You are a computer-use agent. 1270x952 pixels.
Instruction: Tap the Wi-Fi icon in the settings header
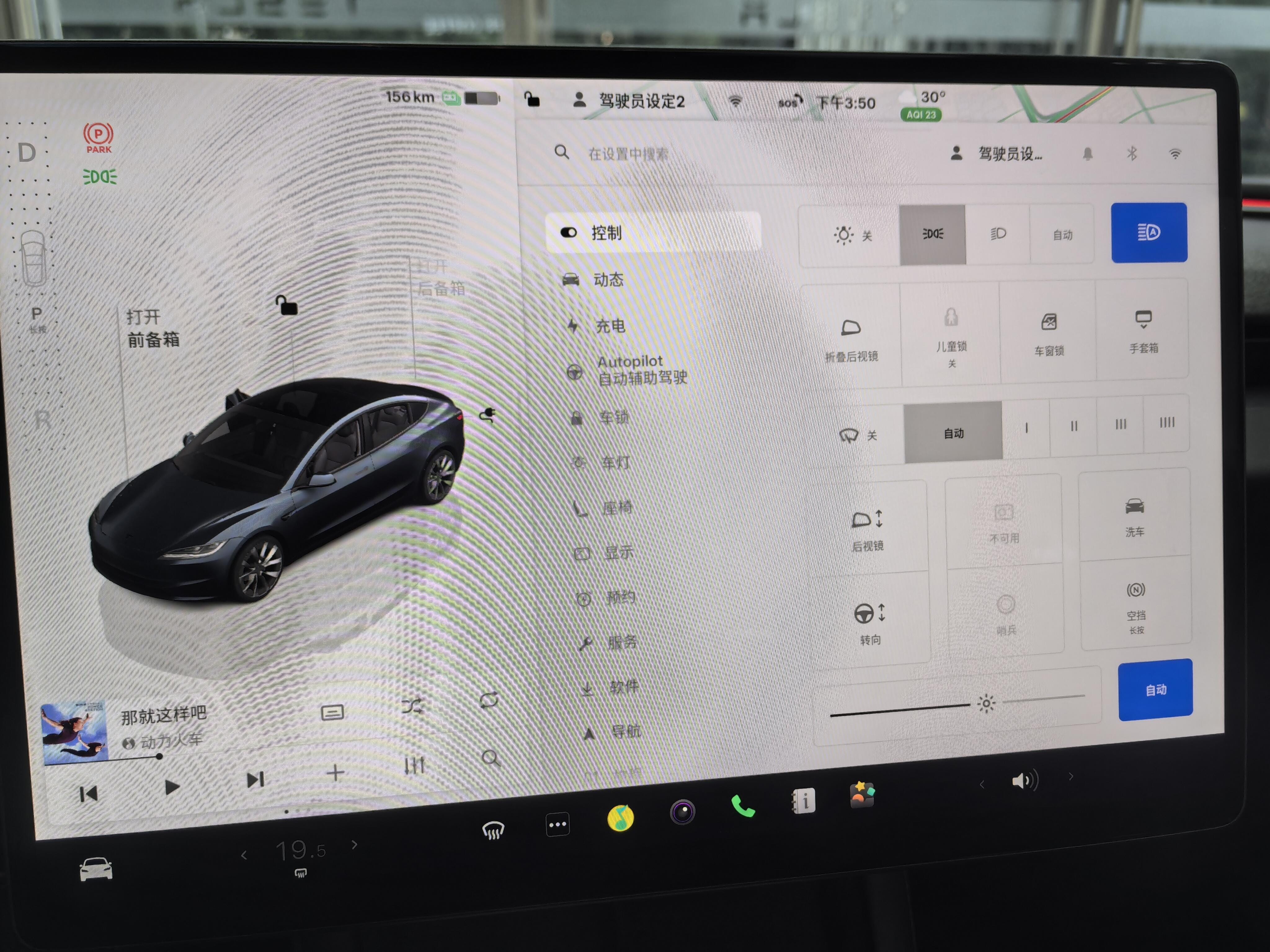(1175, 154)
